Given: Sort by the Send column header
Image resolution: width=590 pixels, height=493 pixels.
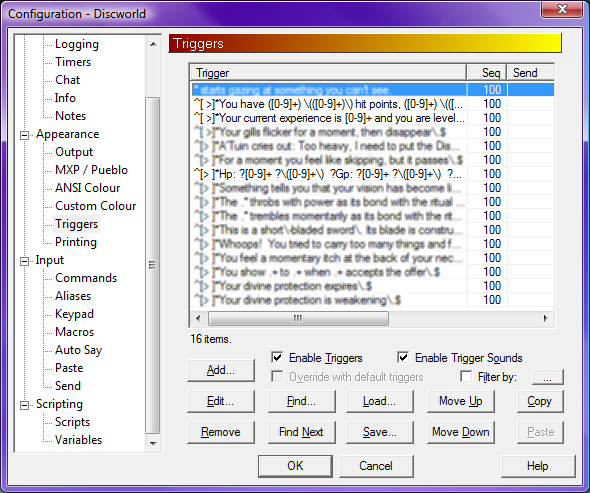Looking at the screenshot, I should (x=531, y=73).
